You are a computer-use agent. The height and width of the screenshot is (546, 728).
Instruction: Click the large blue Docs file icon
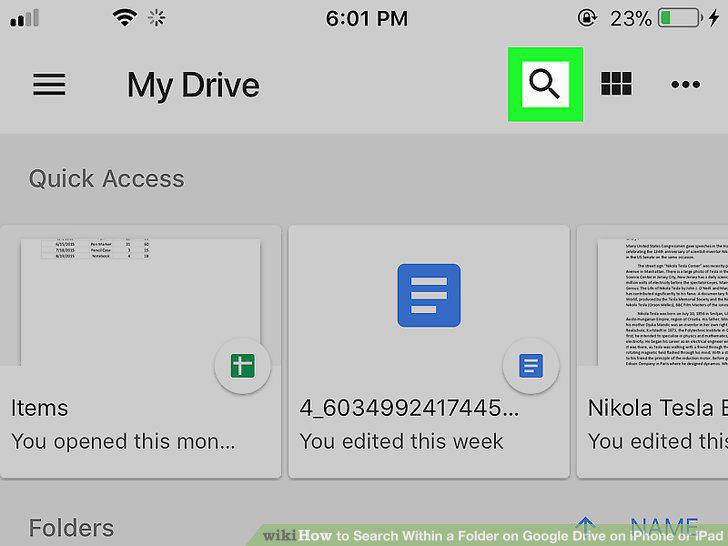tap(429, 295)
